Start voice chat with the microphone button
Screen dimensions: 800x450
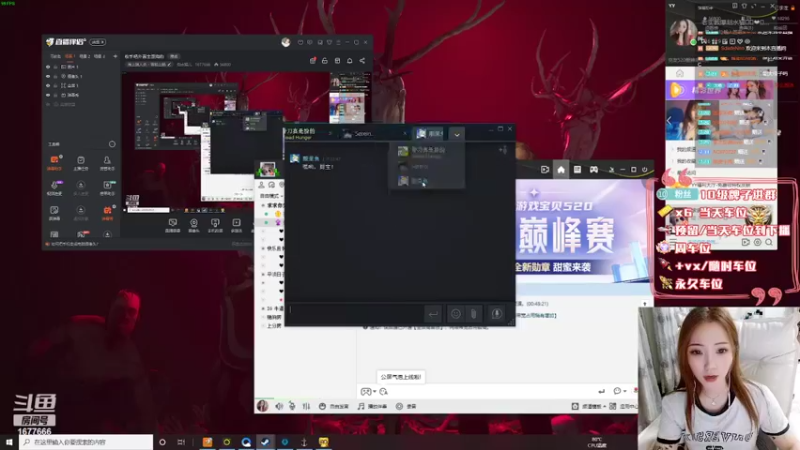pyautogui.click(x=496, y=314)
